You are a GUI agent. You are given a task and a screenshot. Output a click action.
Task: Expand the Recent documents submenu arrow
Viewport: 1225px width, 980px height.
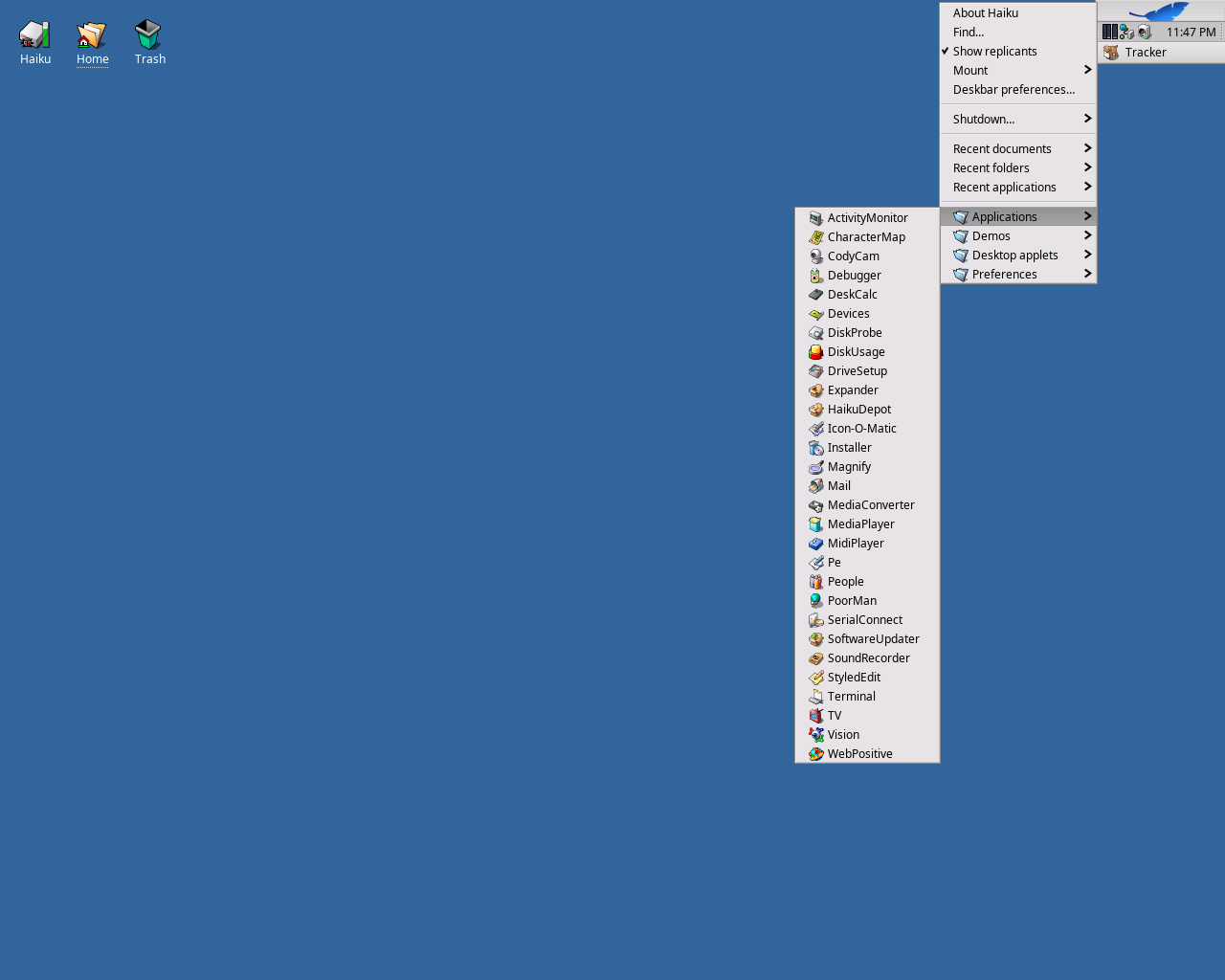[x=1087, y=148]
